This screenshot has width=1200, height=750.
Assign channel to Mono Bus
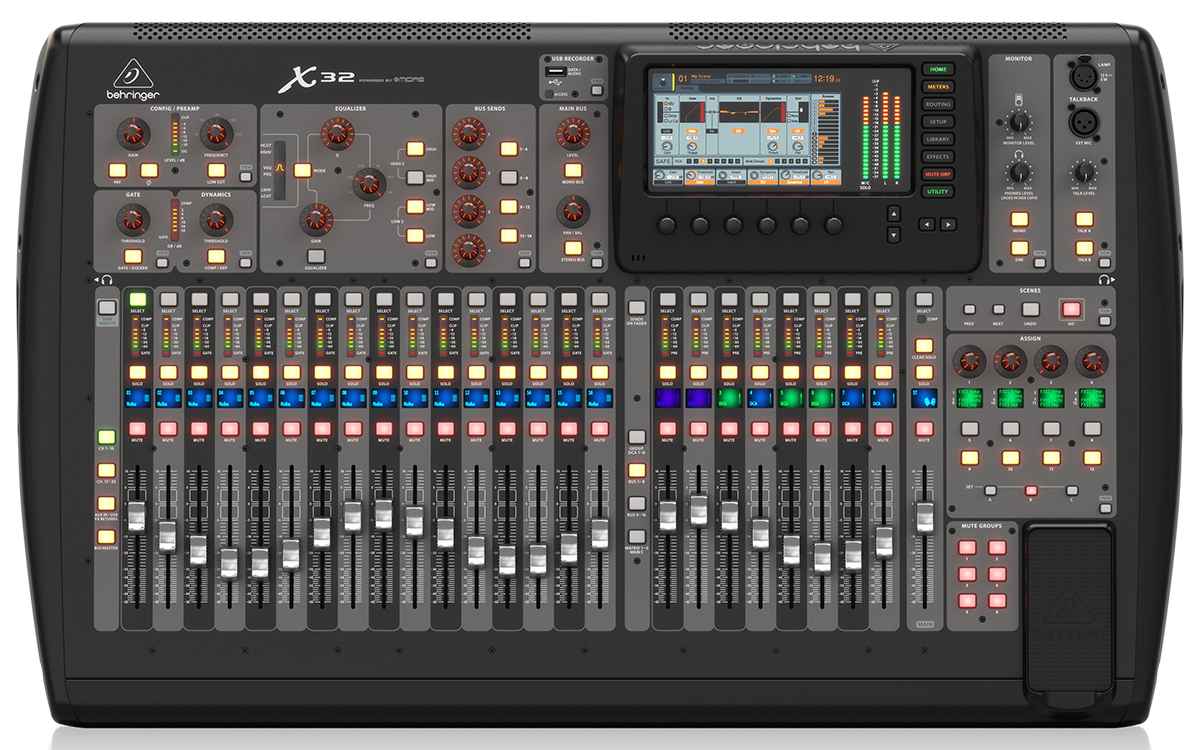click(x=572, y=172)
